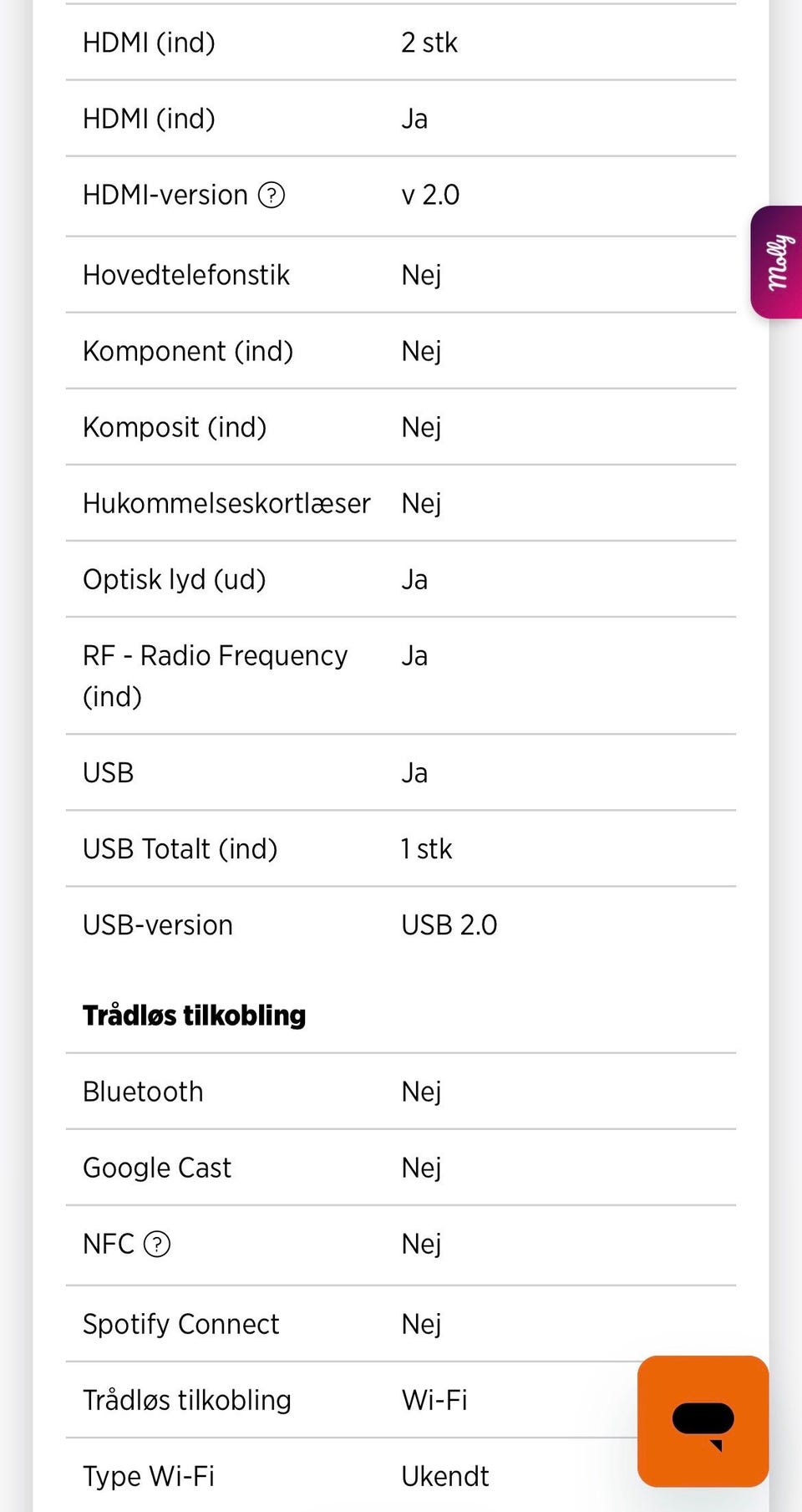Select the USB-version label
Viewport: 802px width, 1512px height.
pos(157,925)
